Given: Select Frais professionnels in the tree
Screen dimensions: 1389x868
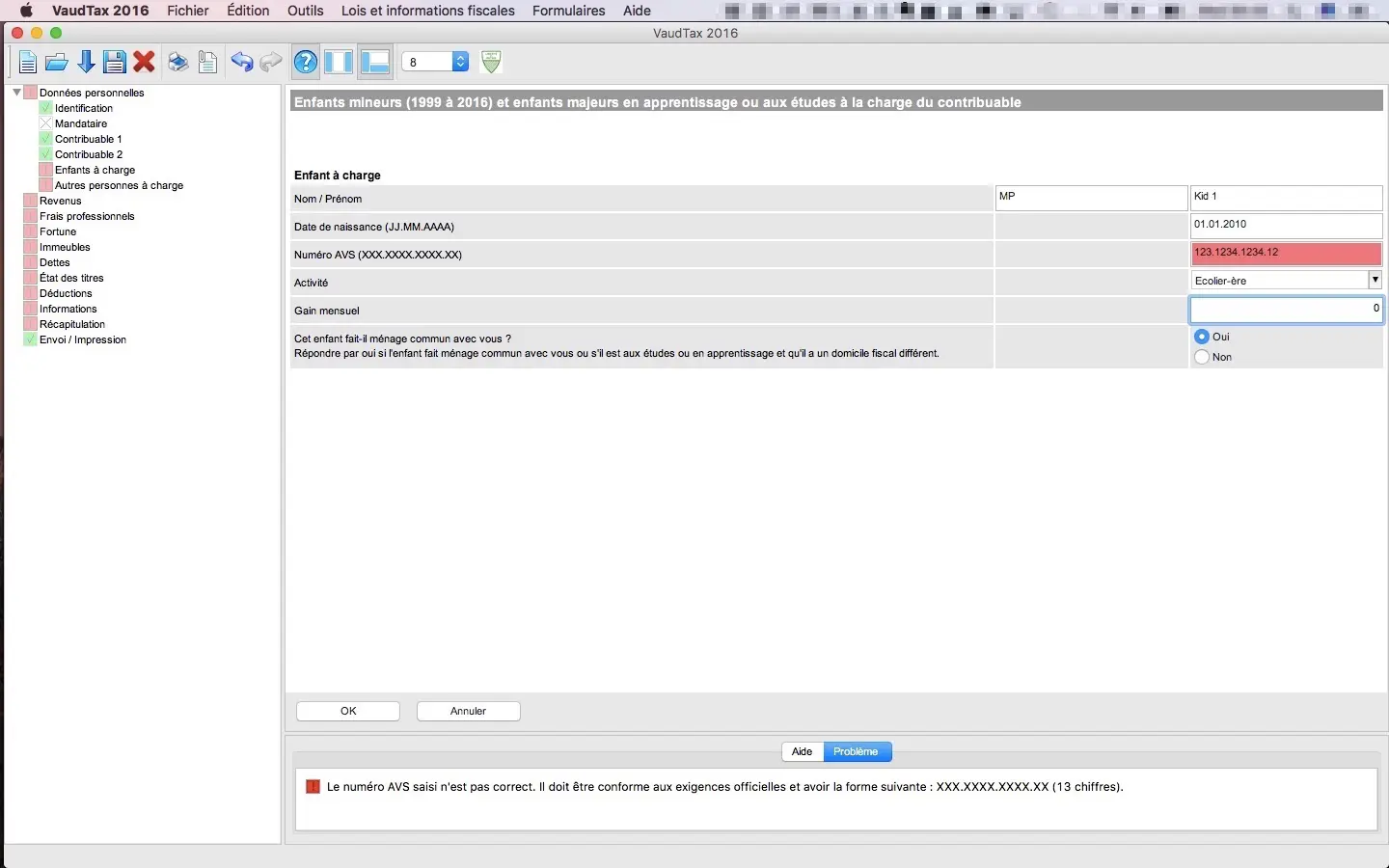Looking at the screenshot, I should (x=87, y=216).
